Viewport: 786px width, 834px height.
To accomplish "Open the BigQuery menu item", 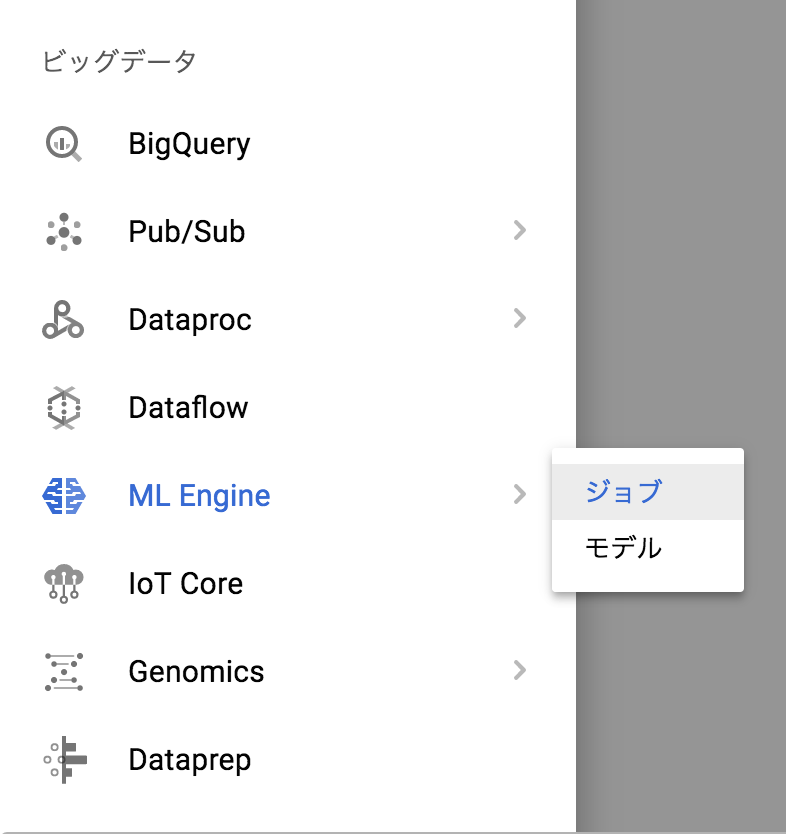I will click(189, 144).
